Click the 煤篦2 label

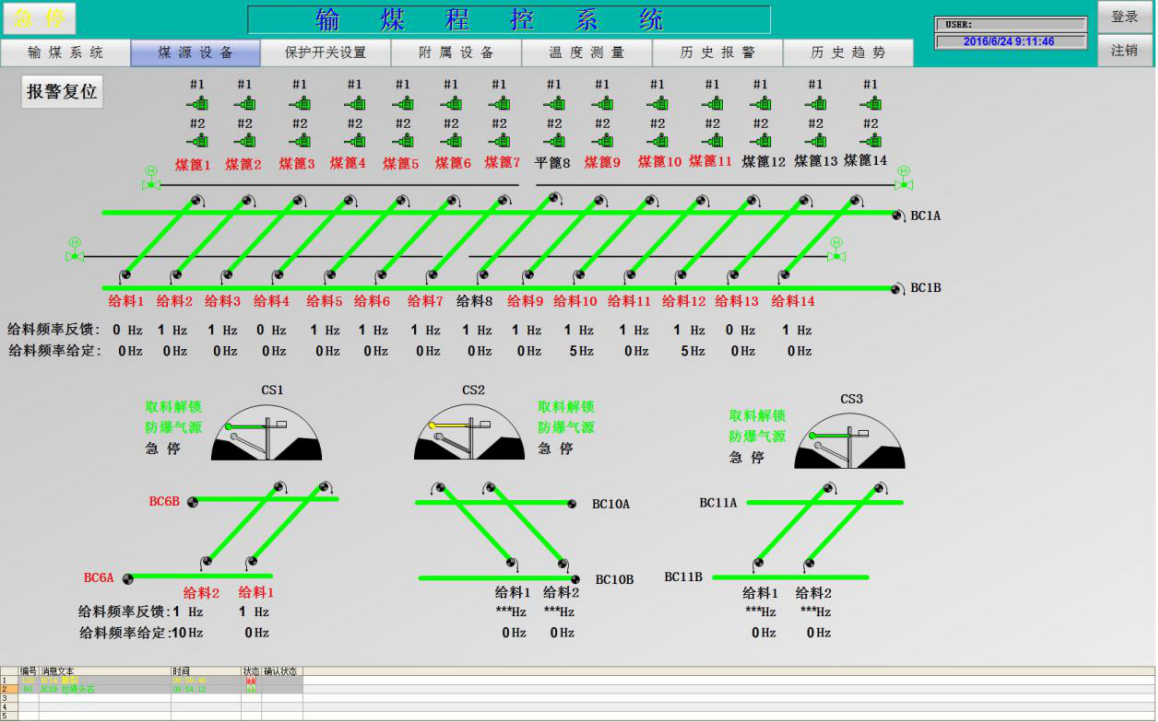tap(244, 164)
